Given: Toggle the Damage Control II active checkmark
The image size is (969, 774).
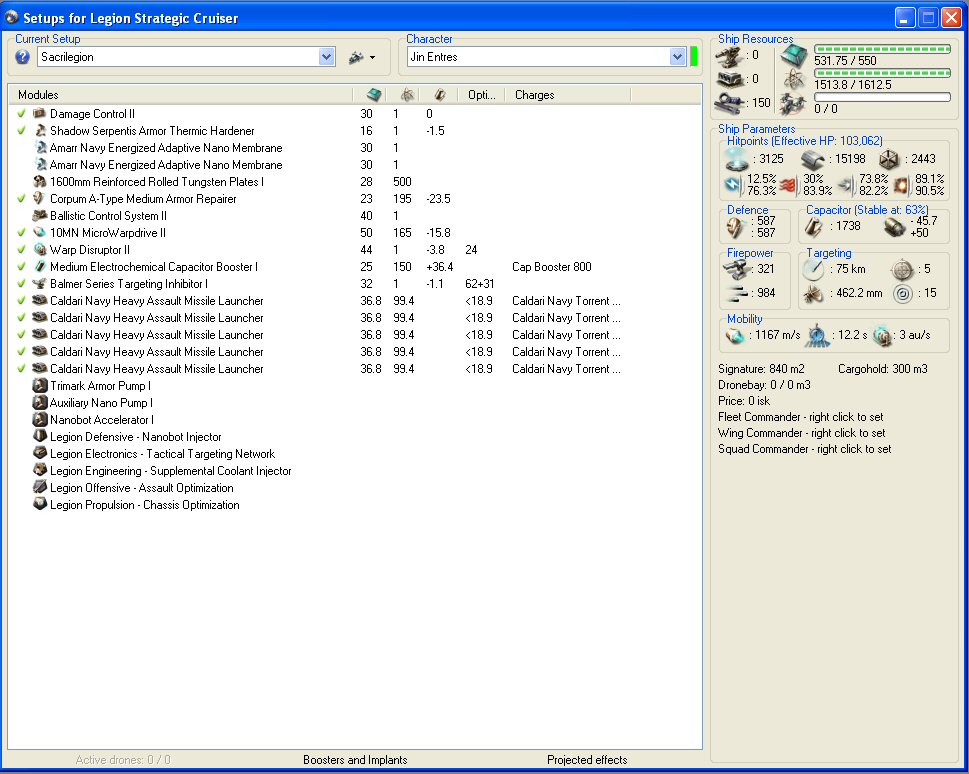Looking at the screenshot, I should [22, 114].
